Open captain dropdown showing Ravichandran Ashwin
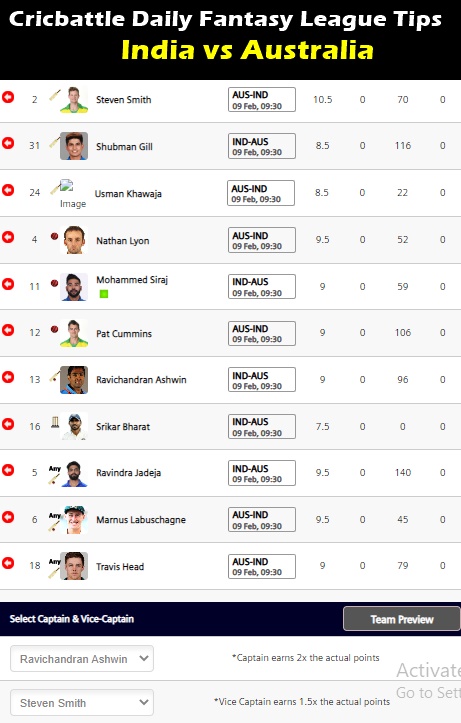This screenshot has height=723, width=461. click(82, 658)
